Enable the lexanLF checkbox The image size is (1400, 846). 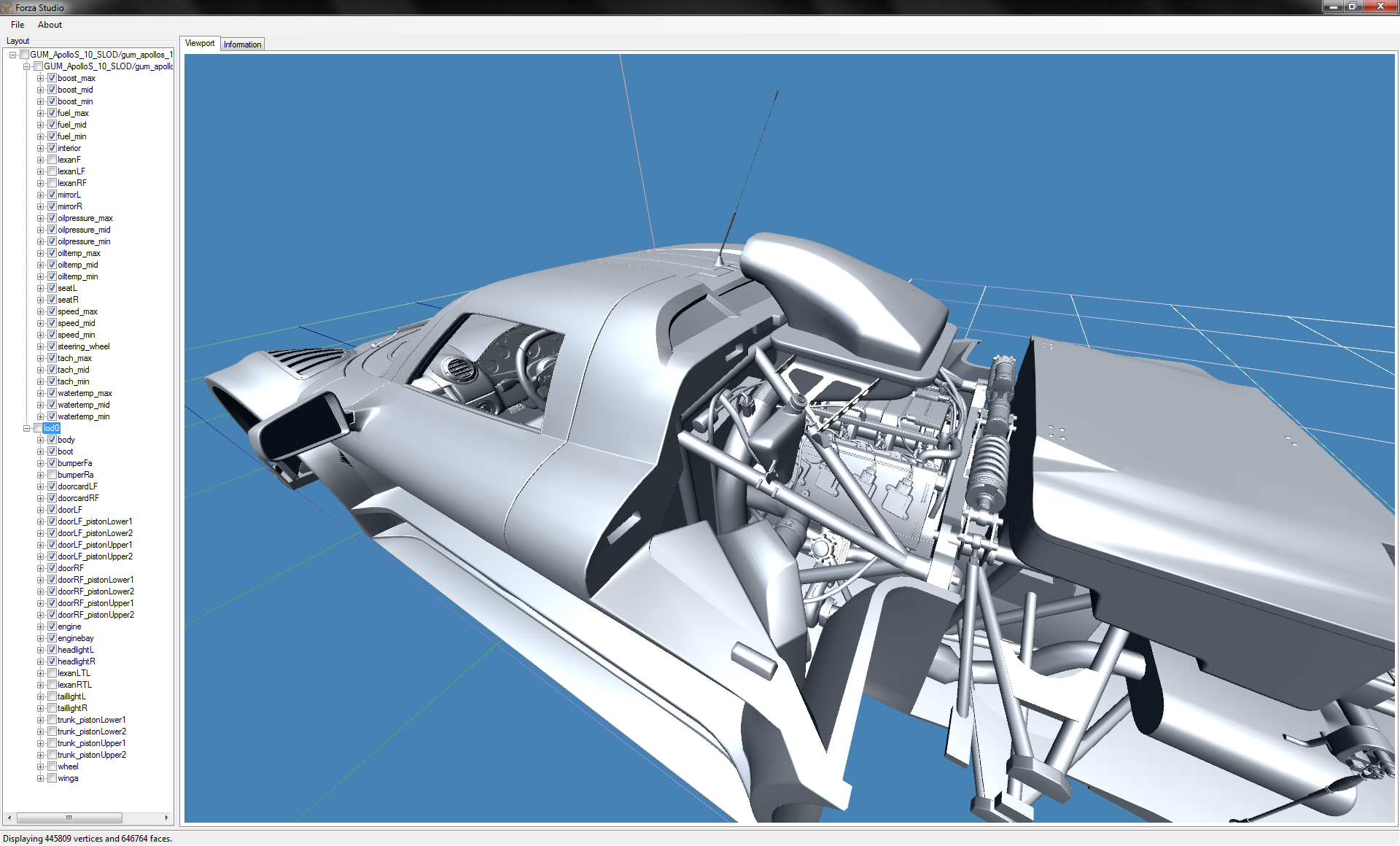[52, 171]
